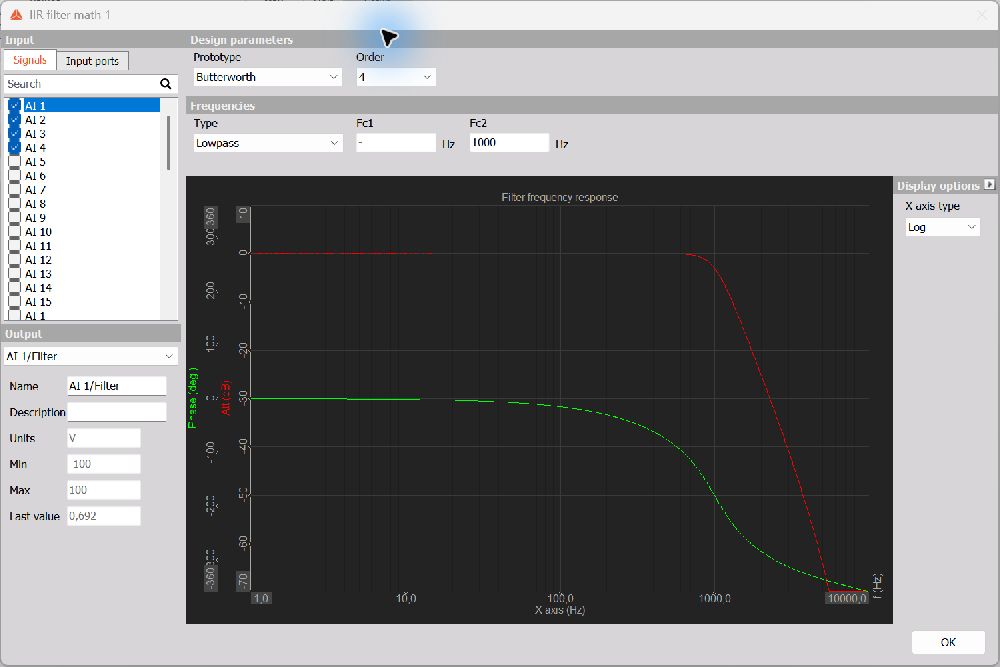Switch to the Input ports tab
Viewport: 1000px width, 667px height.
[92, 61]
